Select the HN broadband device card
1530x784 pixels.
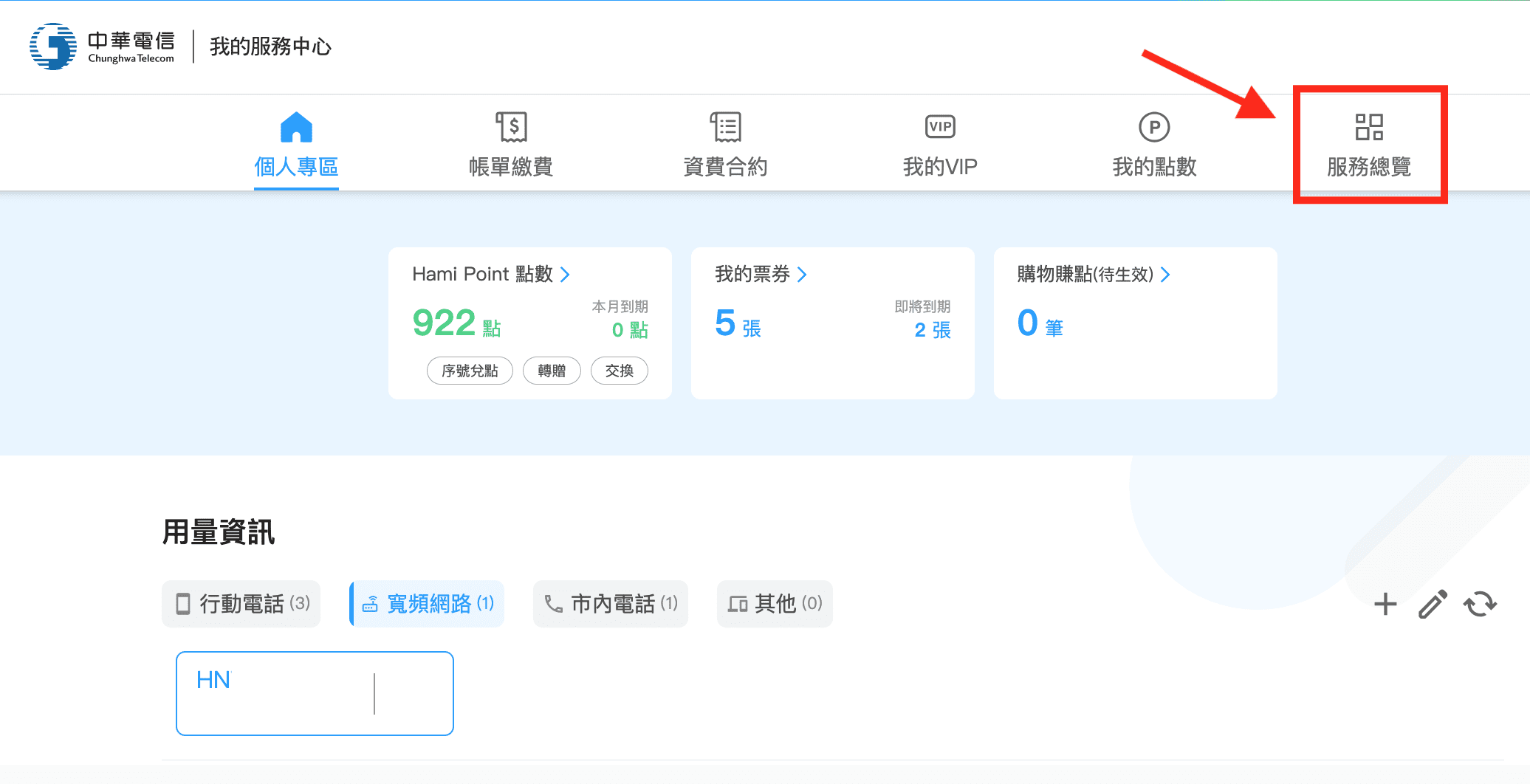315,693
